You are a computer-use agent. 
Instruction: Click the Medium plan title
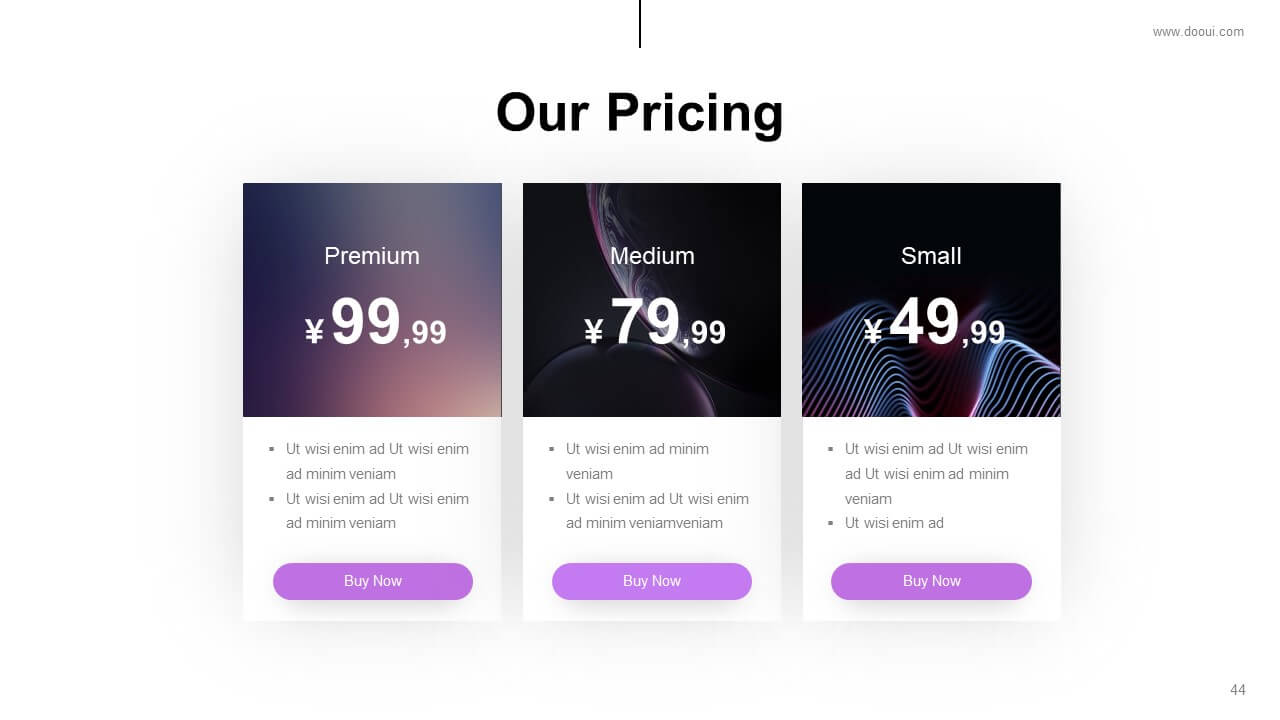point(652,256)
